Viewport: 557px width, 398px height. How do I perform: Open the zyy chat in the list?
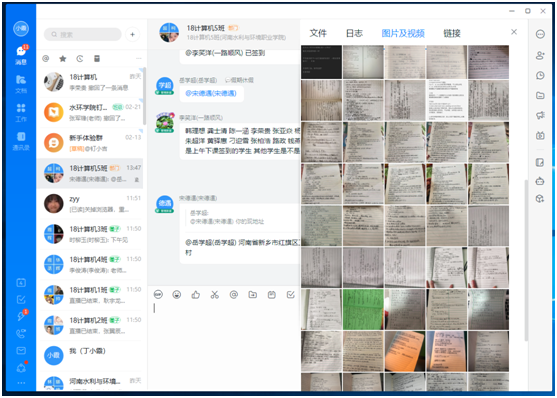[x=92, y=204]
